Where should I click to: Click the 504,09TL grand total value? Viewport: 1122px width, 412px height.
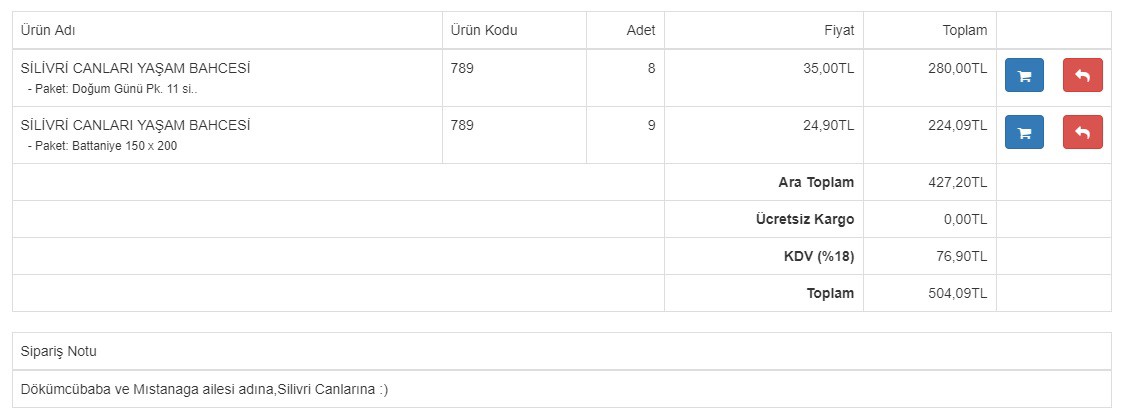pos(957,293)
